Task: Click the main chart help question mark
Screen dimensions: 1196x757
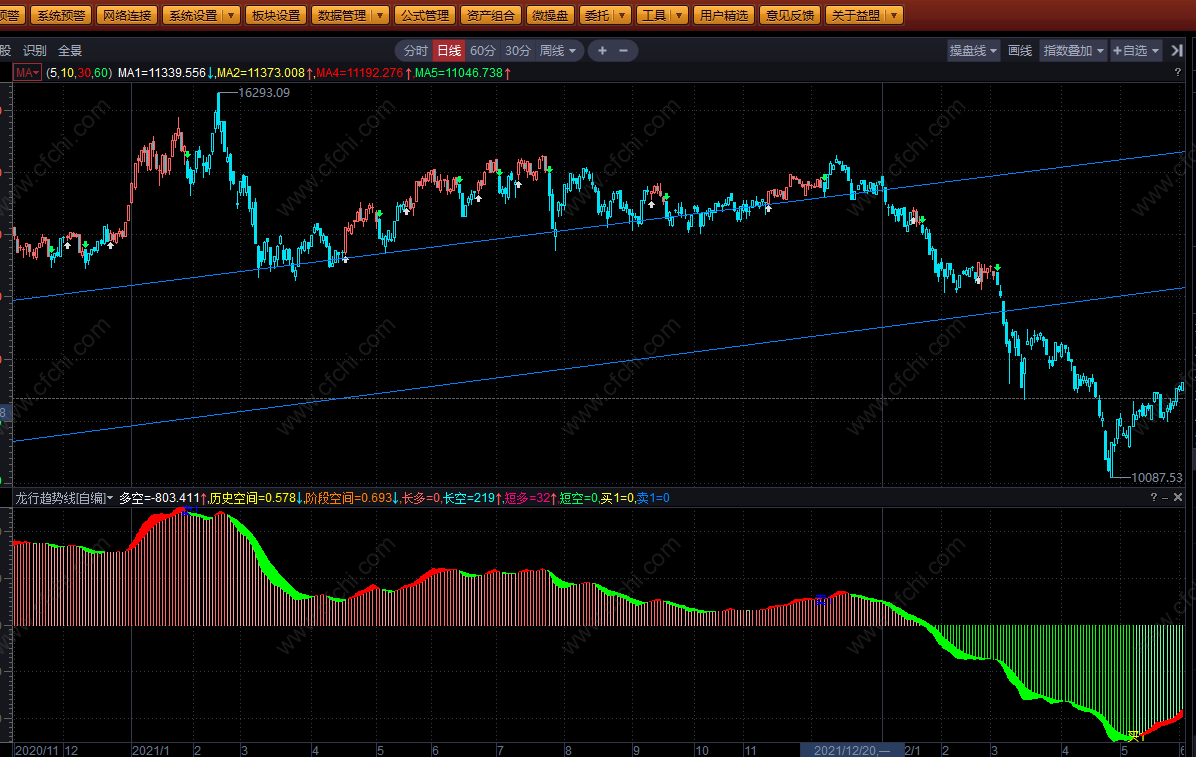Action: tap(1178, 72)
